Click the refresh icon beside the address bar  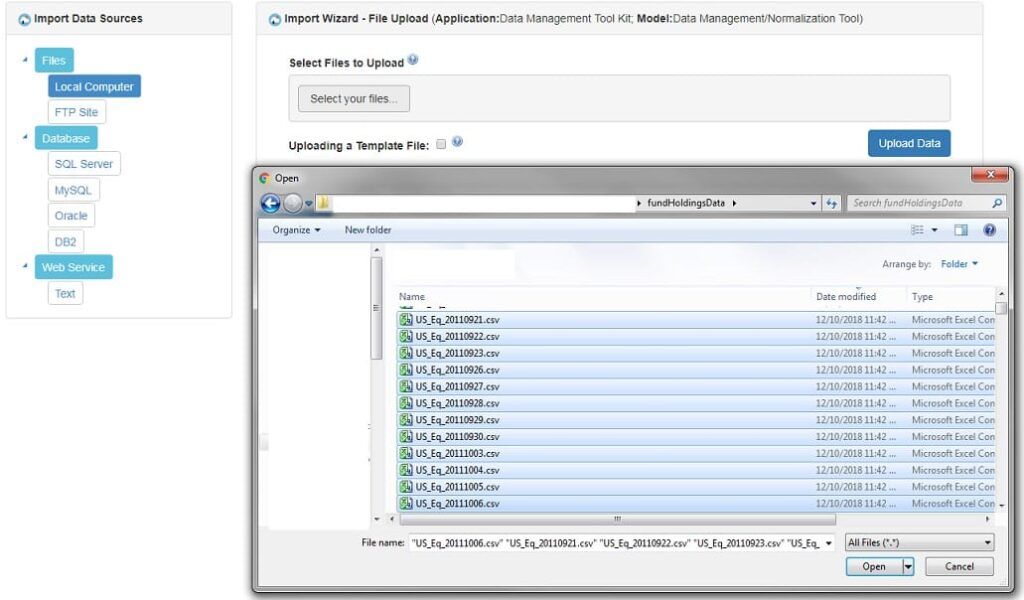click(831, 203)
